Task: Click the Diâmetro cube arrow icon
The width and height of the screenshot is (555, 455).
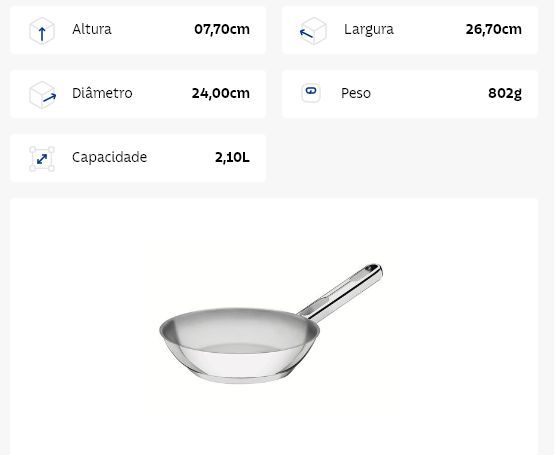Action: (42, 95)
